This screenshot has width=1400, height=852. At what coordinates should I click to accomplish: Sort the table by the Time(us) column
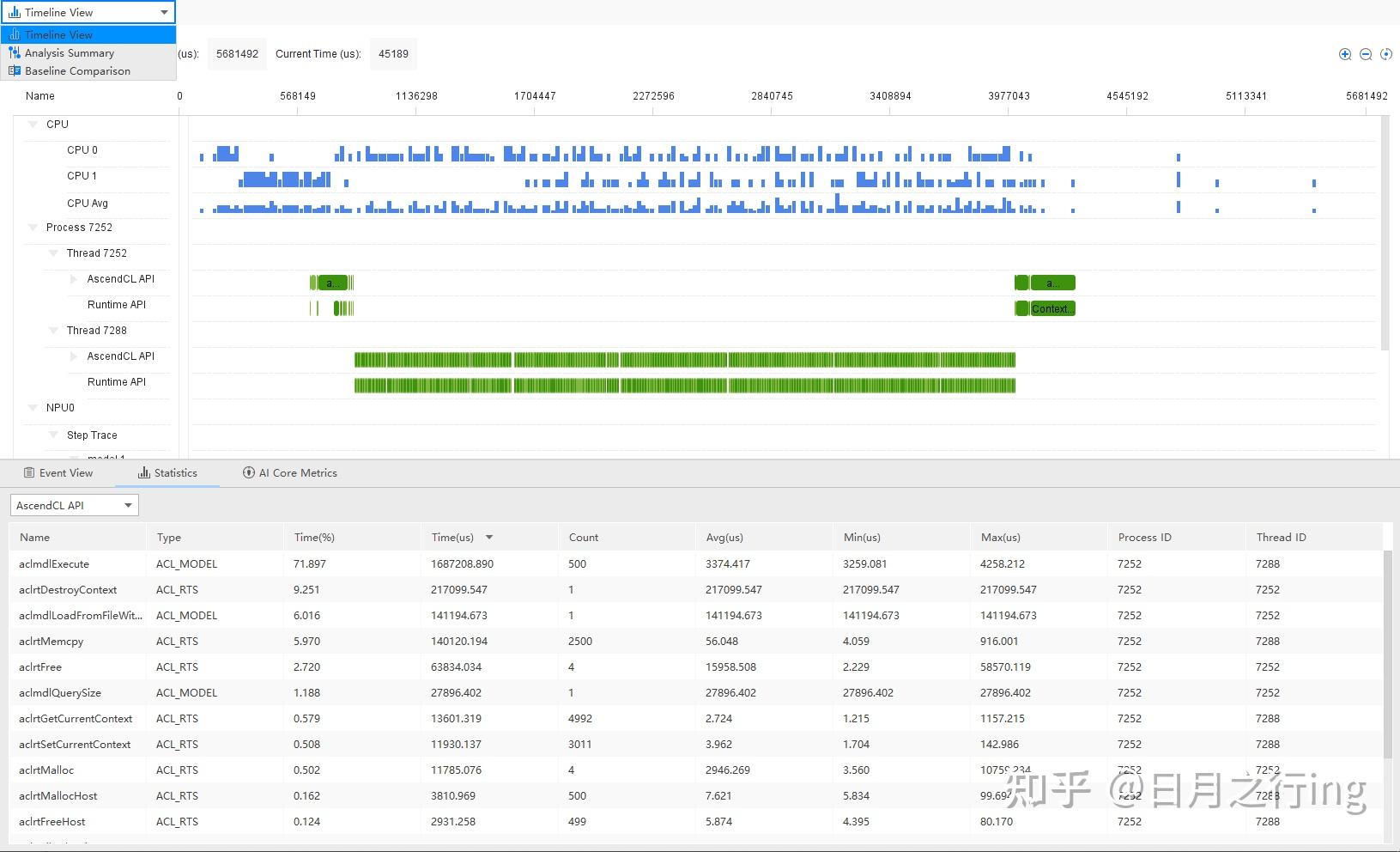453,536
